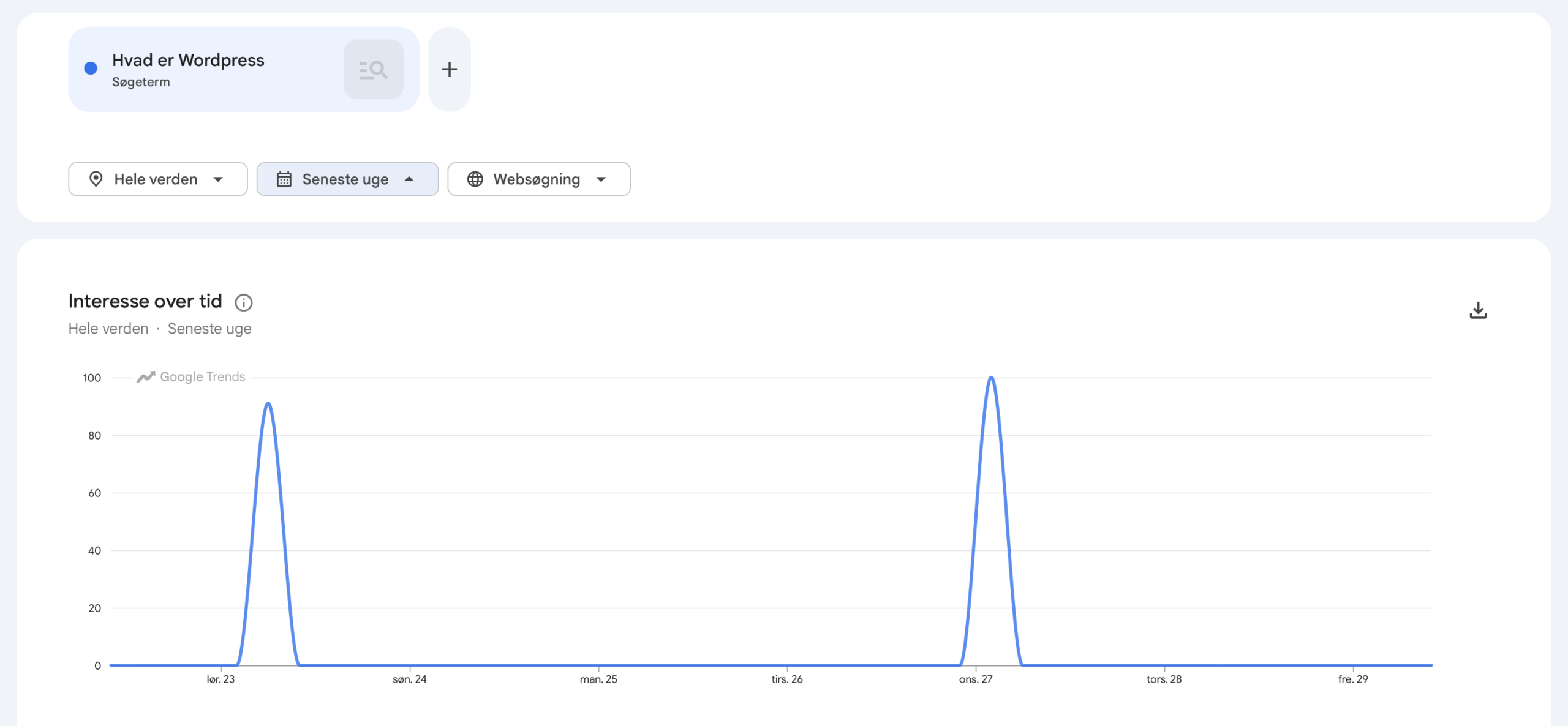Click the chart peak after lør. 23
The height and width of the screenshot is (726, 1568).
click(x=268, y=403)
